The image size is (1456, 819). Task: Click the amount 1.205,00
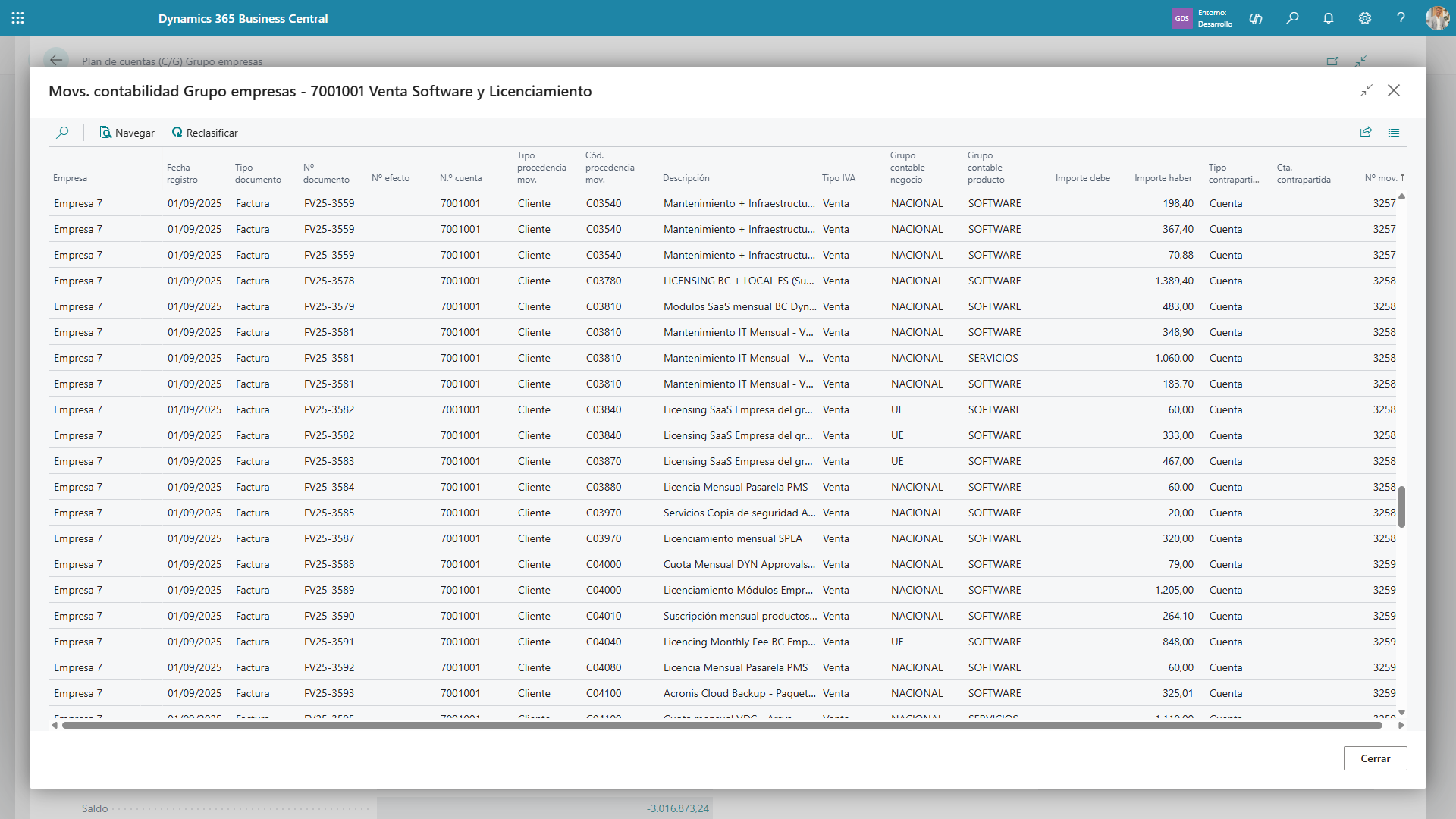[1174, 590]
